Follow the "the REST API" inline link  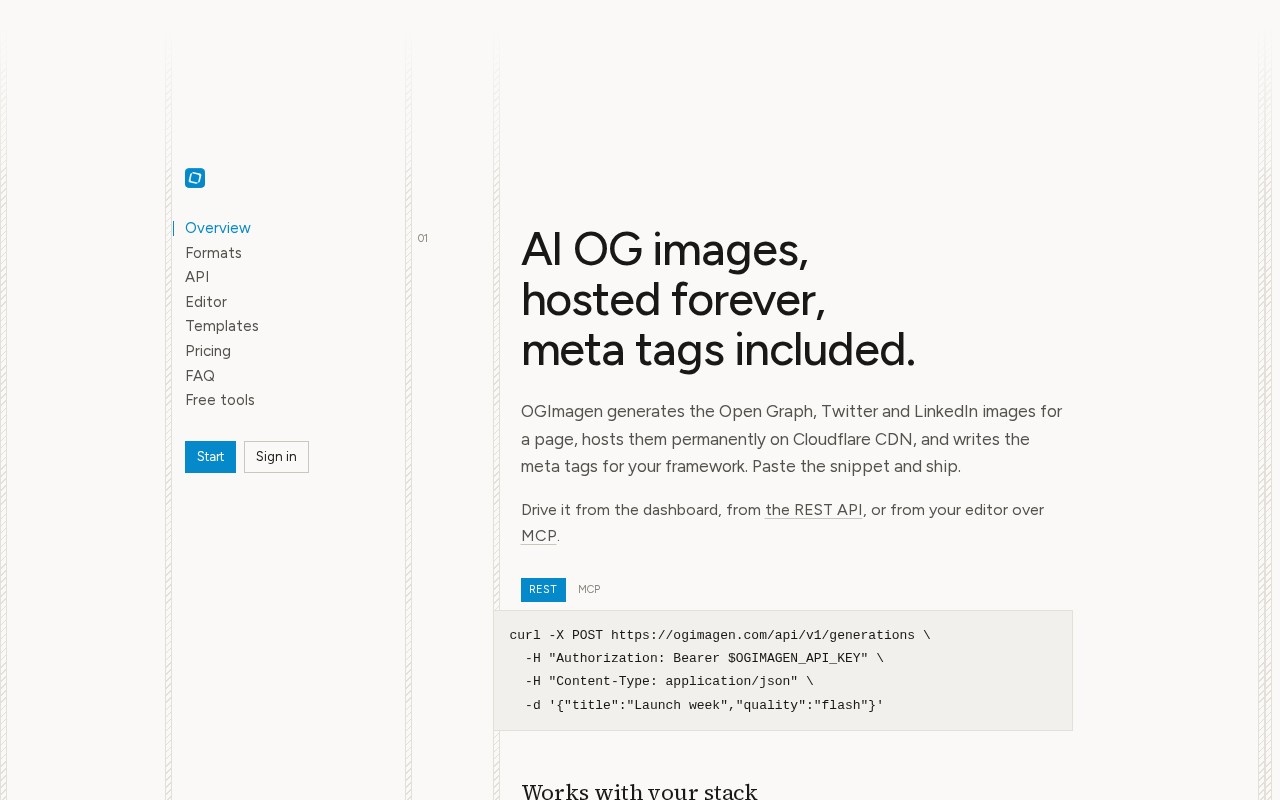tap(814, 510)
